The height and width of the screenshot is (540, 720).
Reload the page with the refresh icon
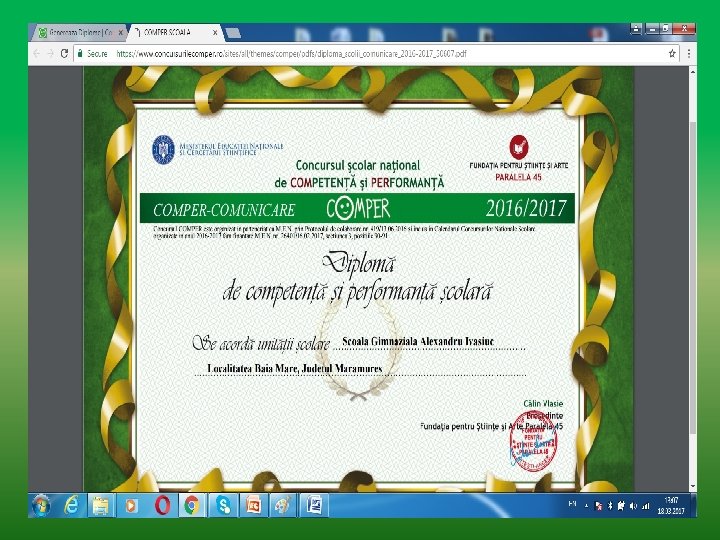point(64,53)
